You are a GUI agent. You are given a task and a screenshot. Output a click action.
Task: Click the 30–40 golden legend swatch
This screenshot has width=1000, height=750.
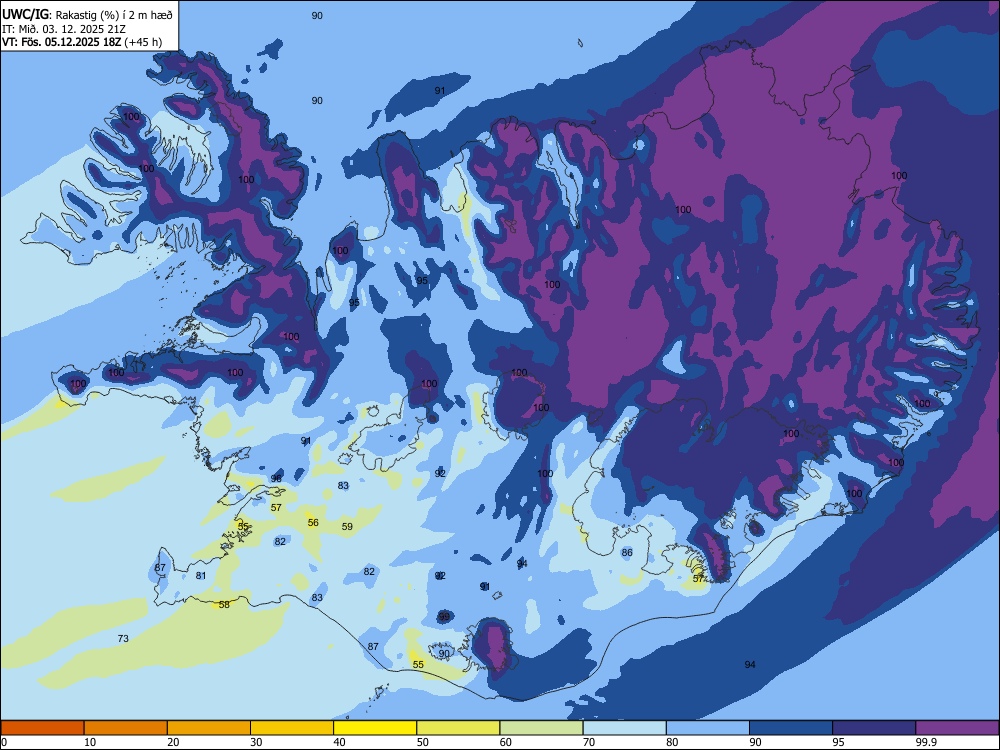[x=292, y=728]
